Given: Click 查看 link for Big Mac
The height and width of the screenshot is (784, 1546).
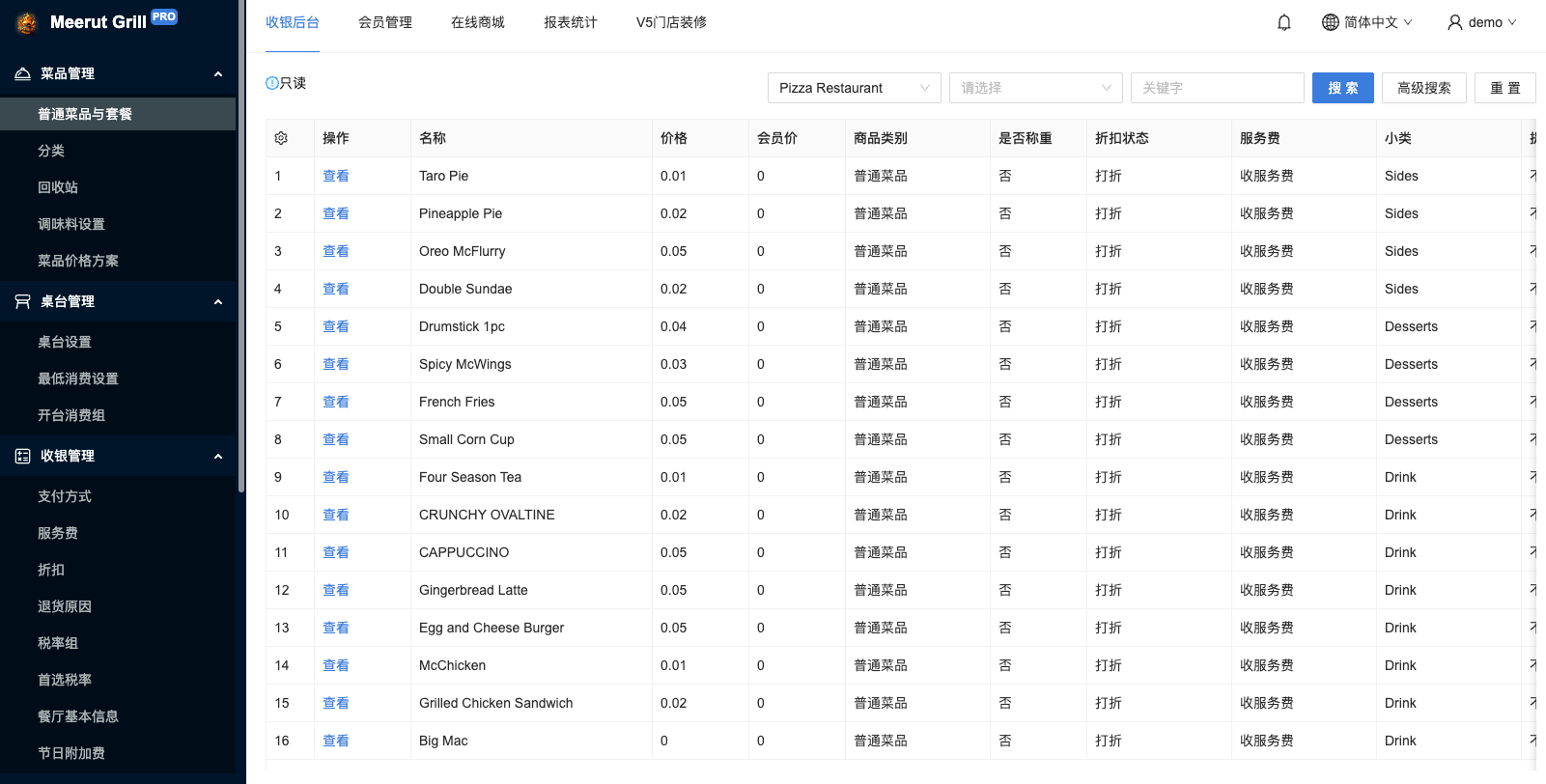Looking at the screenshot, I should (x=336, y=741).
